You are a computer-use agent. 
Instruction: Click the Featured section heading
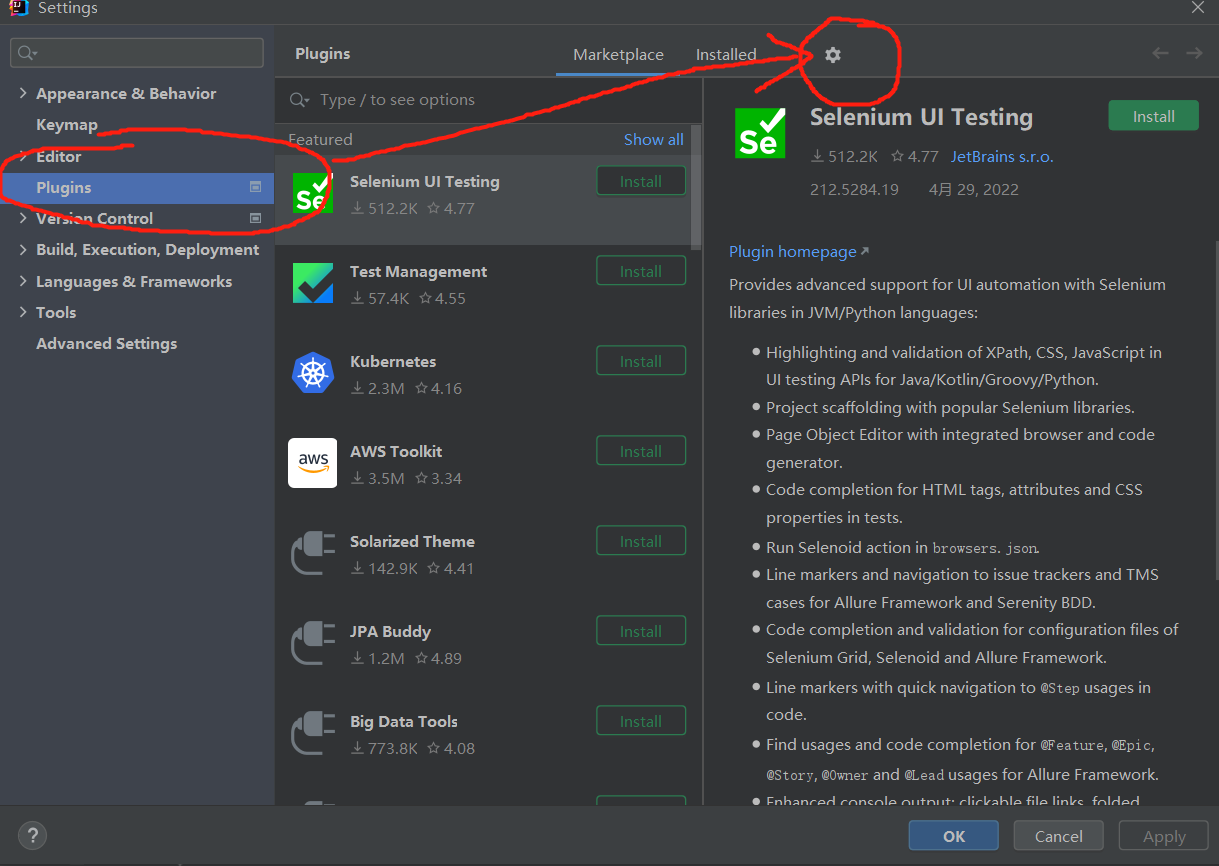tap(320, 139)
